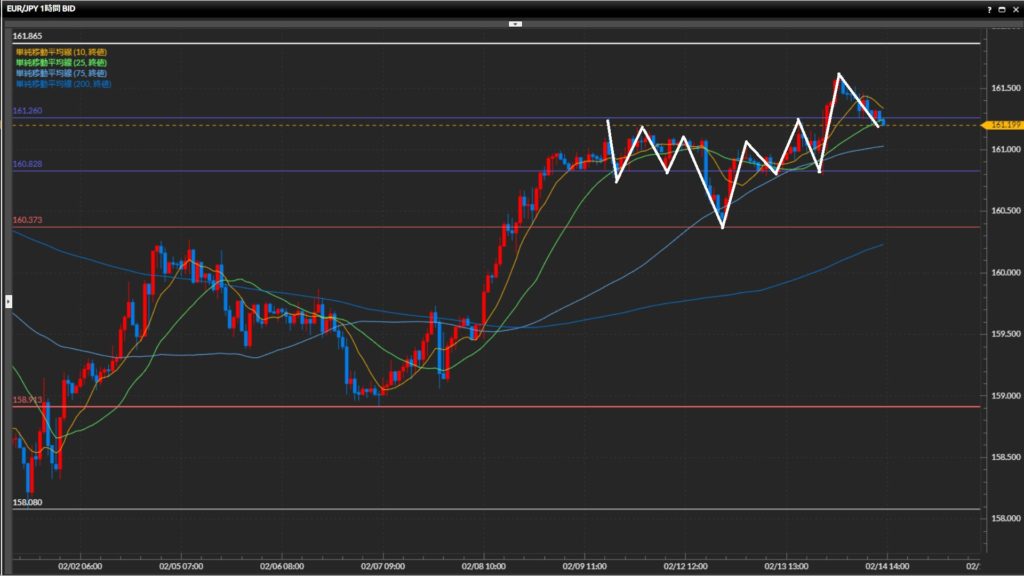Click the red 160.373 line label
The width and height of the screenshot is (1024, 576).
click(28, 219)
